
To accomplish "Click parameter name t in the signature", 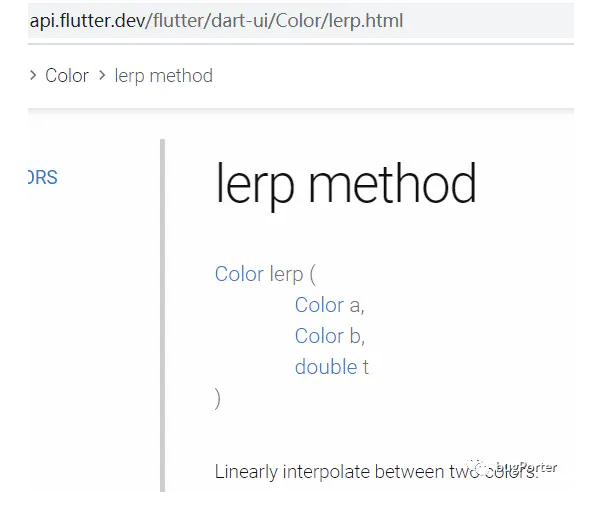I will (x=366, y=367).
